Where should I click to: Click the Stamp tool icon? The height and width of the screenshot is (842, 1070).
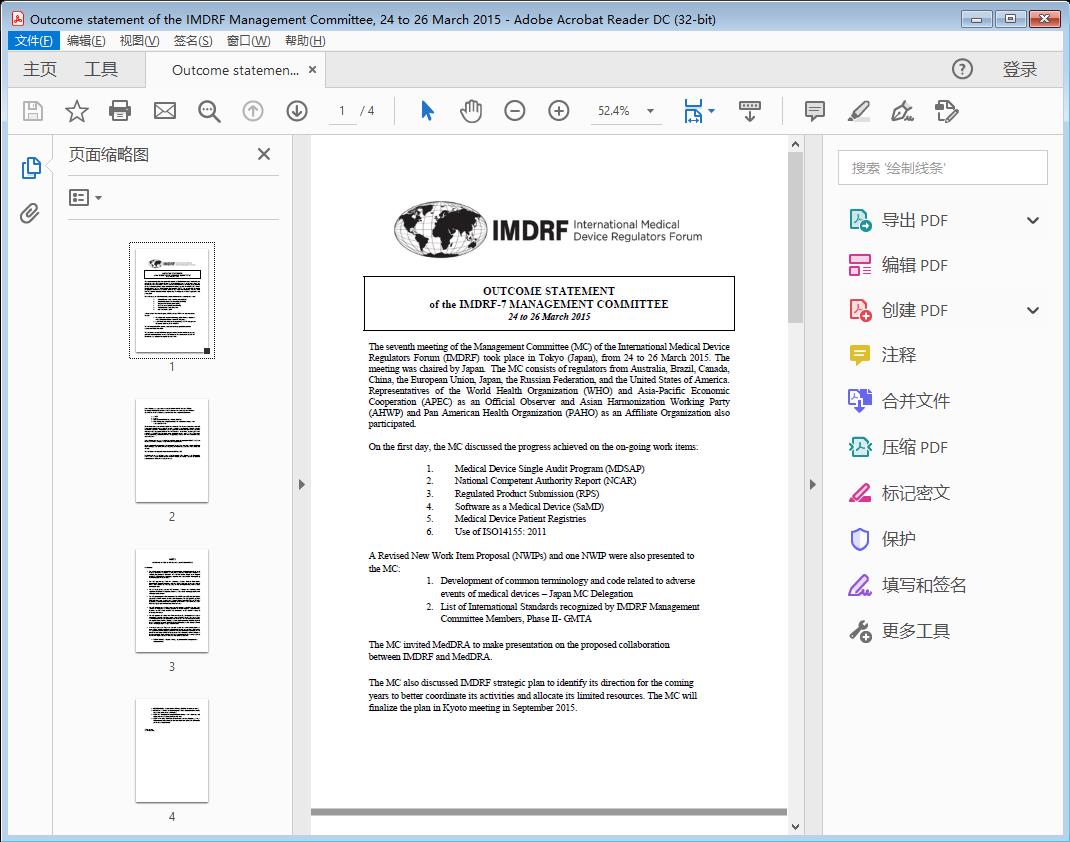pyautogui.click(x=946, y=111)
